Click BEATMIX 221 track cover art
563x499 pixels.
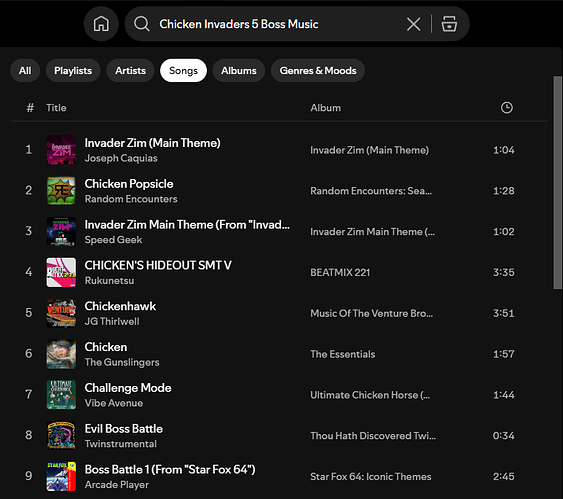61,272
